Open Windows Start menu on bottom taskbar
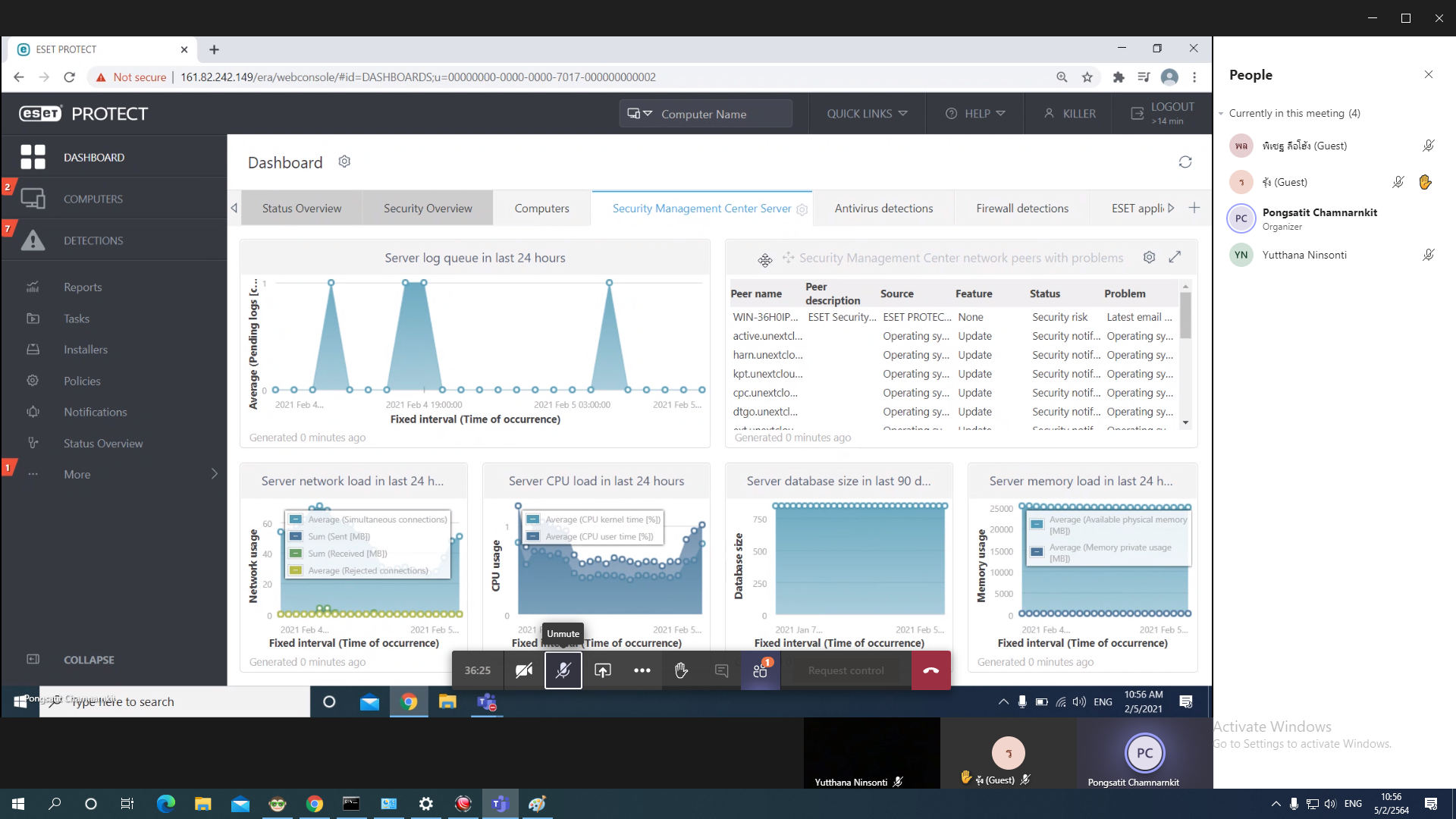Viewport: 1456px width, 819px height. pyautogui.click(x=18, y=804)
